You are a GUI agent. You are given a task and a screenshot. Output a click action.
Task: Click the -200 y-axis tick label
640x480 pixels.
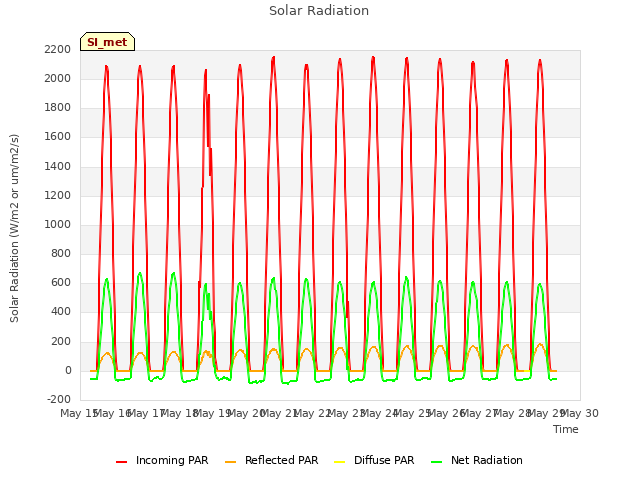click(x=59, y=399)
